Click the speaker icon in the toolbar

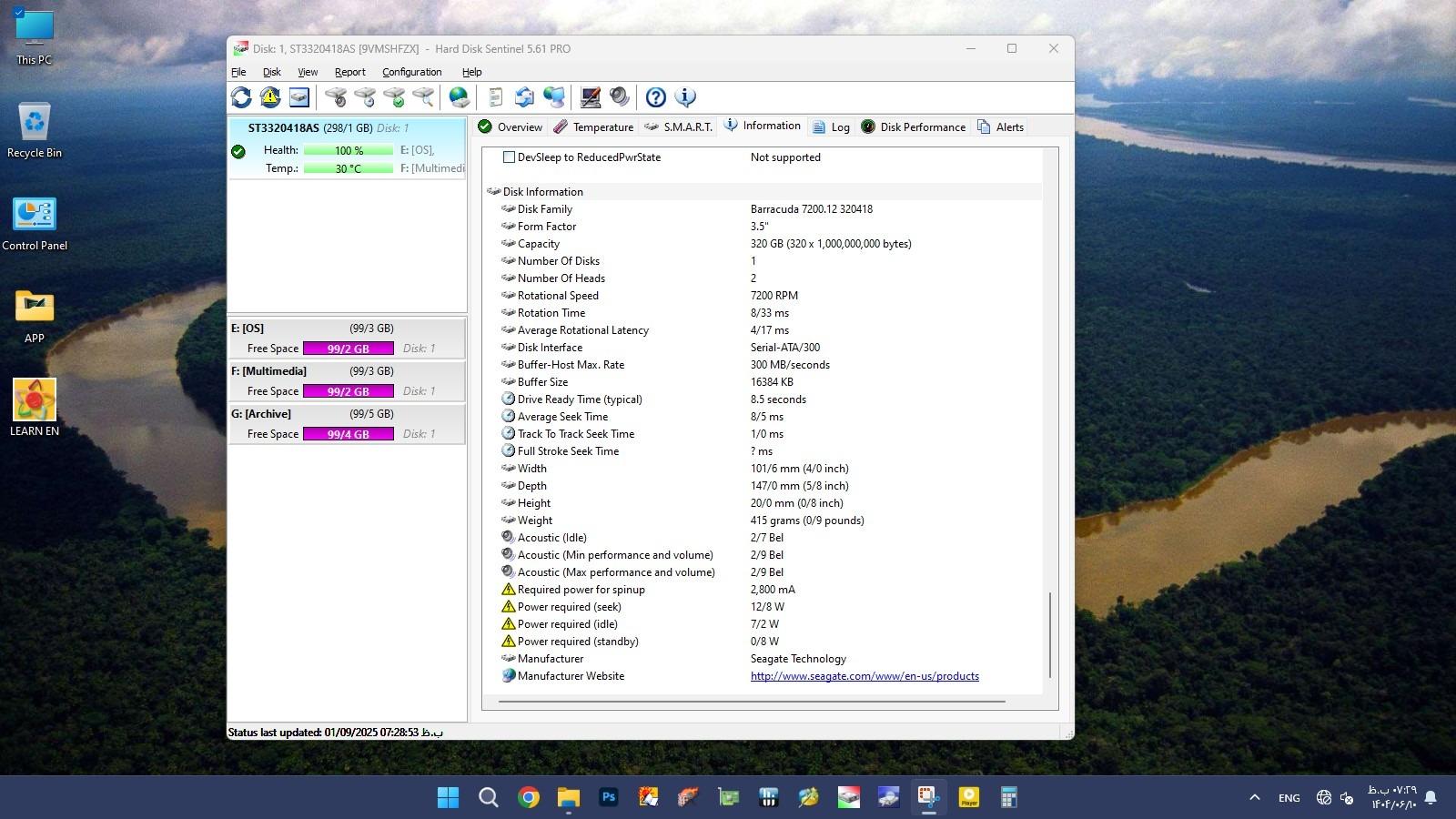tap(620, 97)
